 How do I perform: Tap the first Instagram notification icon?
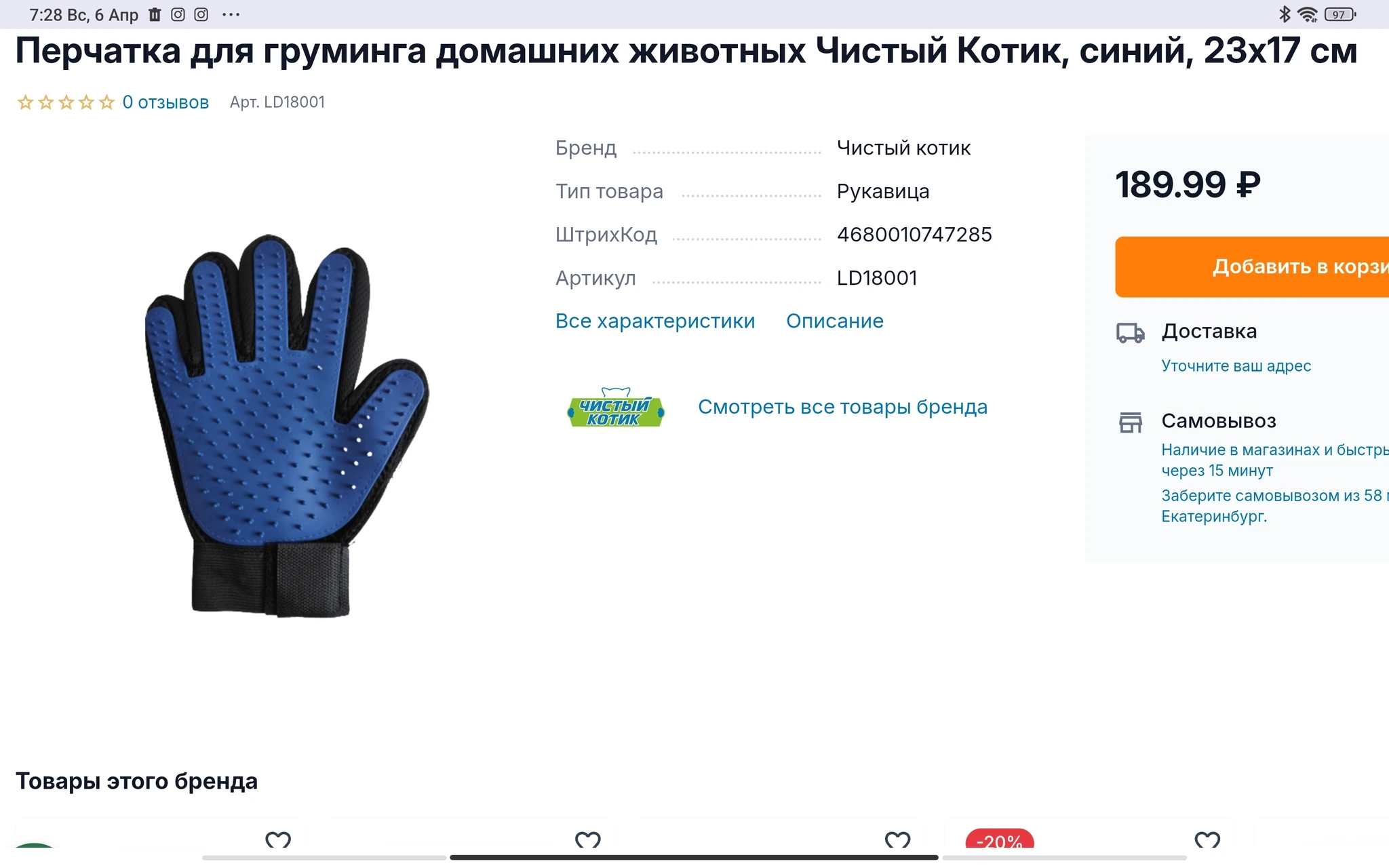tap(178, 14)
